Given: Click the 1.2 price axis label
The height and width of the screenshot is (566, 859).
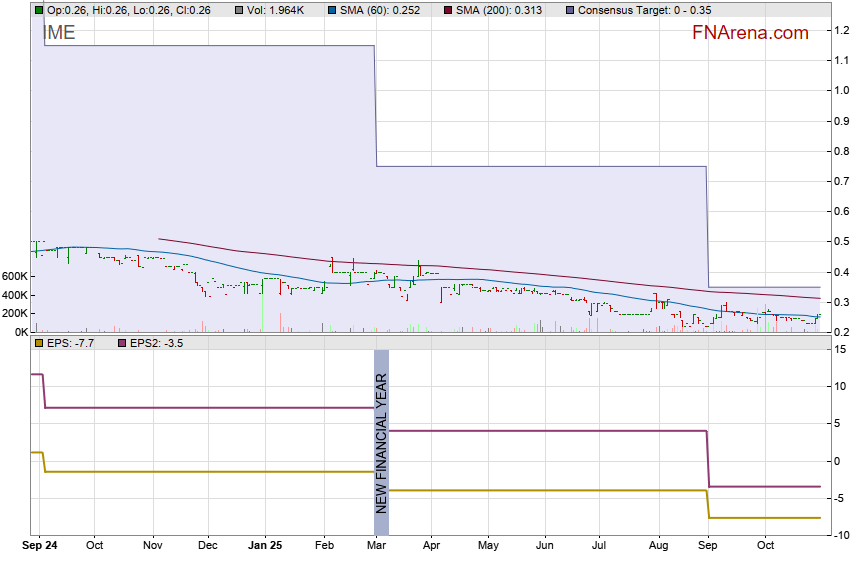Looking at the screenshot, I should click(842, 31).
